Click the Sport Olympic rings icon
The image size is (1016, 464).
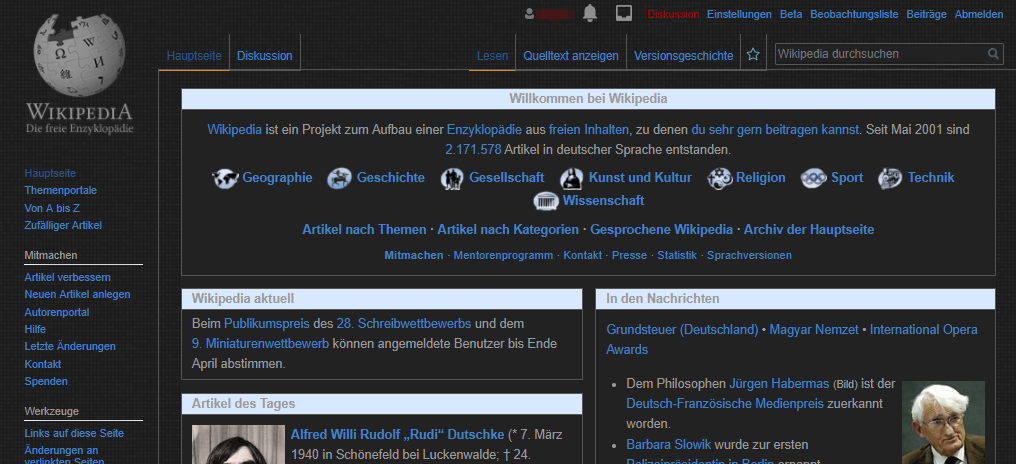[814, 178]
